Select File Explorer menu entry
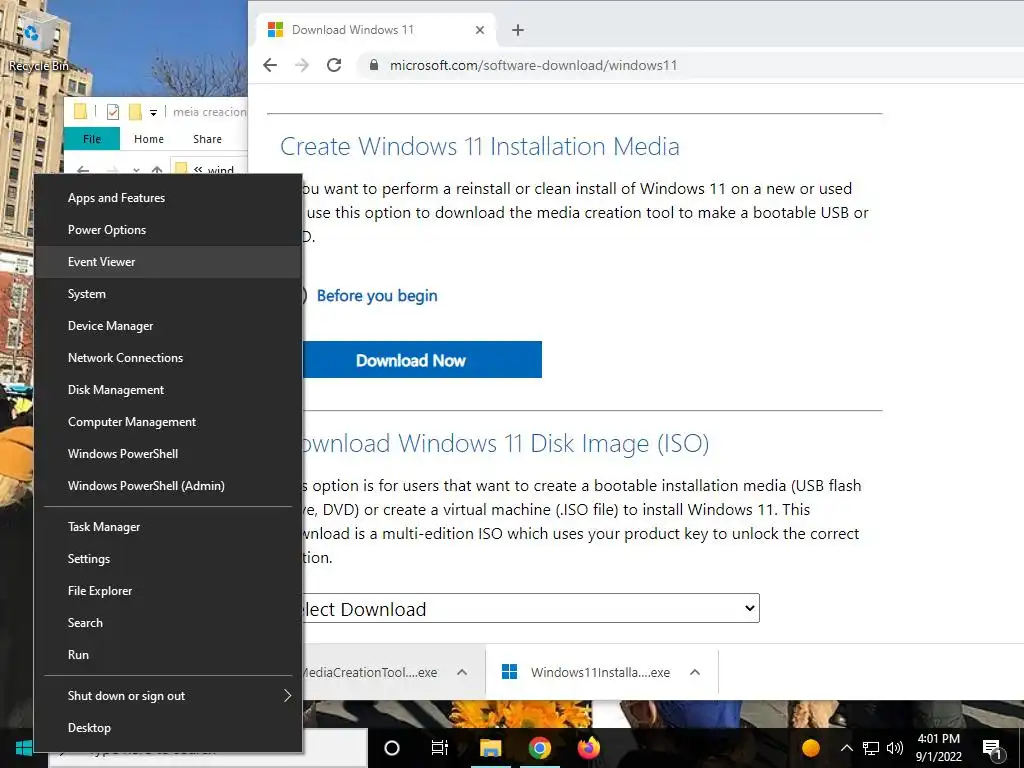1024x768 pixels. click(x=168, y=591)
